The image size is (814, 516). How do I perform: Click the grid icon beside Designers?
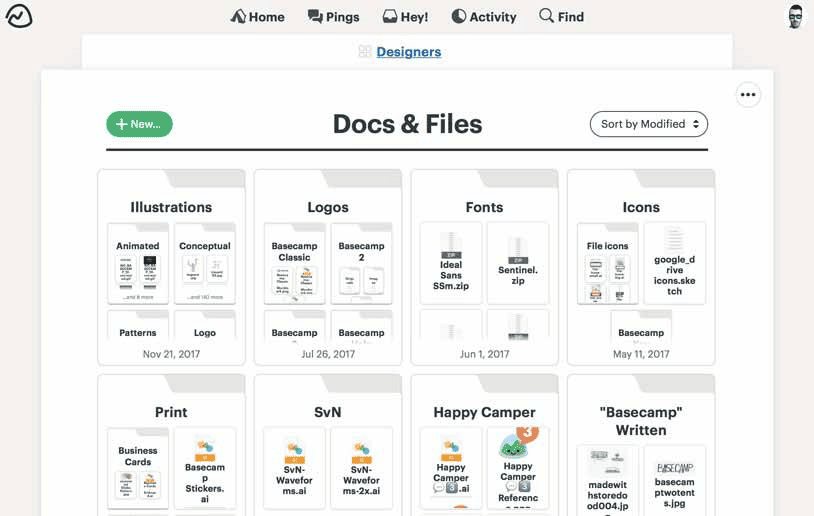coord(365,52)
